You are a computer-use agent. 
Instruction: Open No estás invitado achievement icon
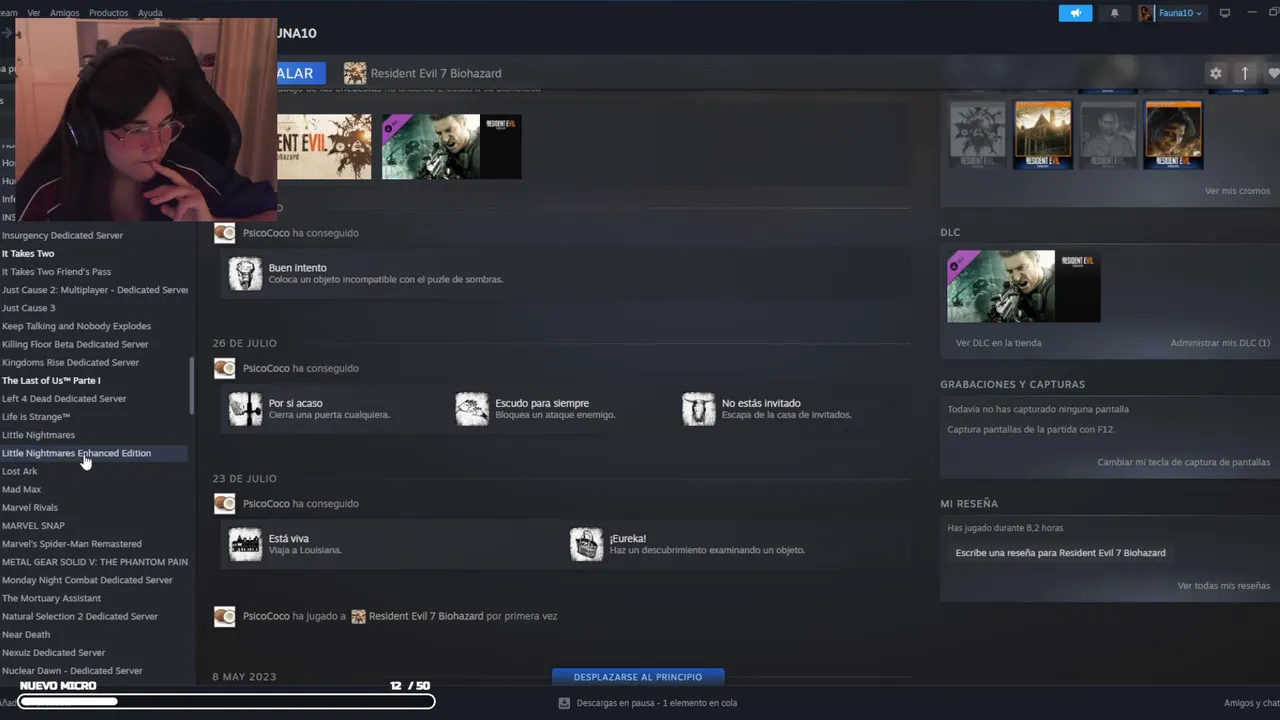pos(699,408)
